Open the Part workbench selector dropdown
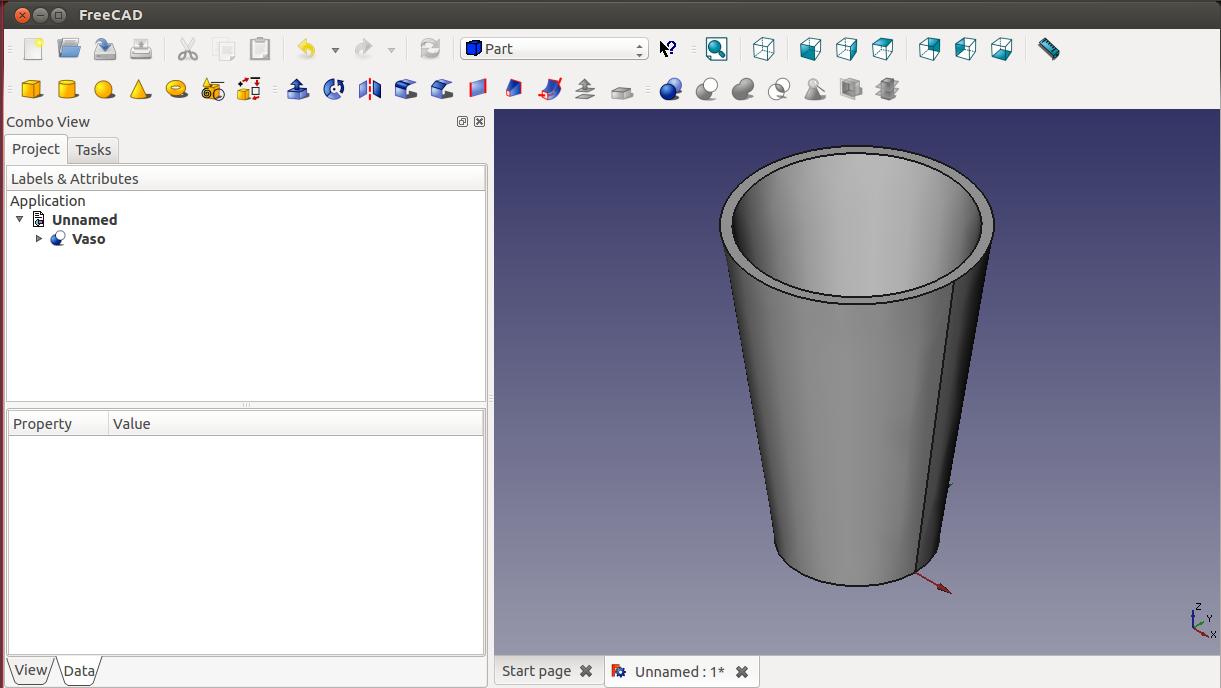 pyautogui.click(x=554, y=49)
